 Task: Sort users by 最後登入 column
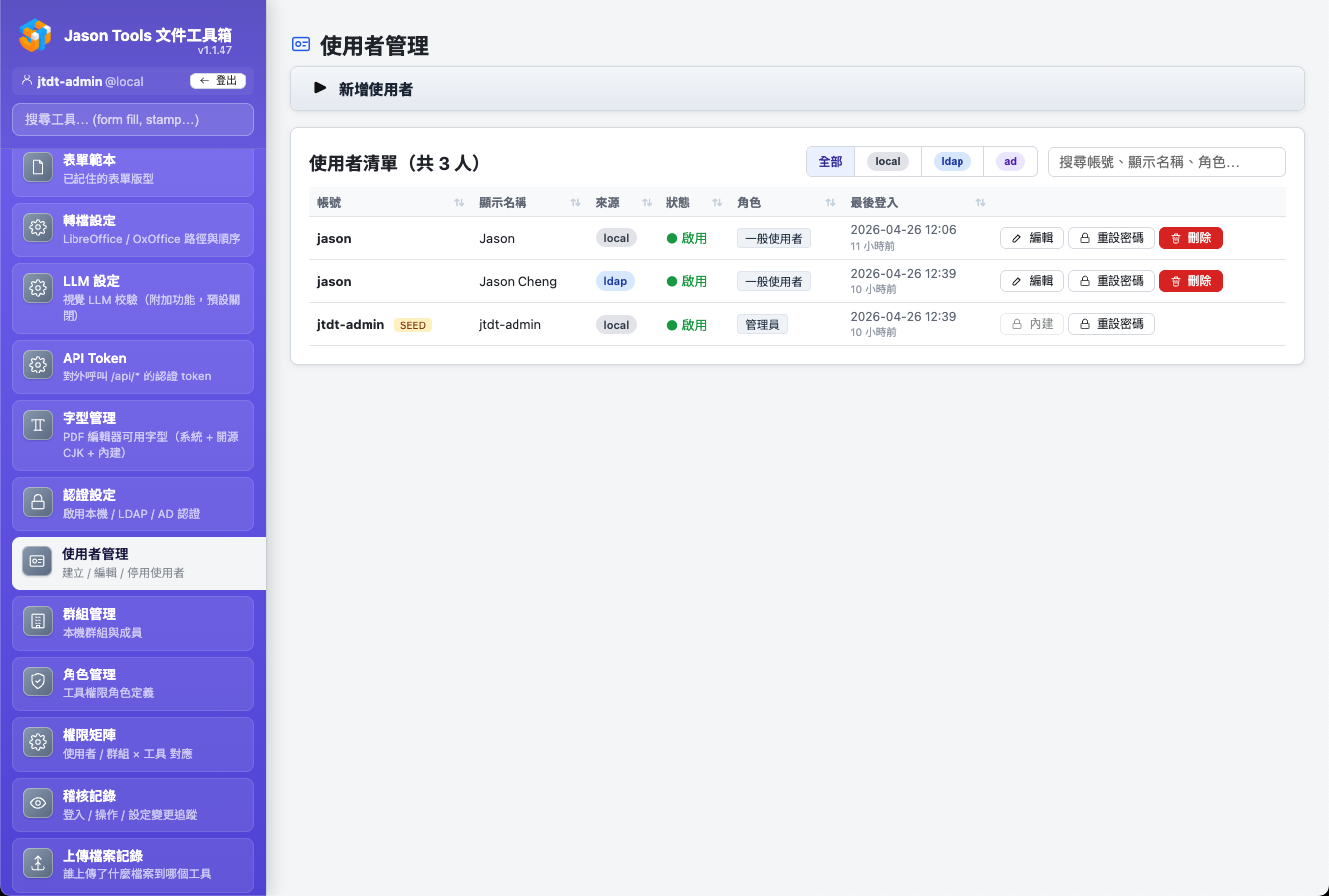[980, 202]
